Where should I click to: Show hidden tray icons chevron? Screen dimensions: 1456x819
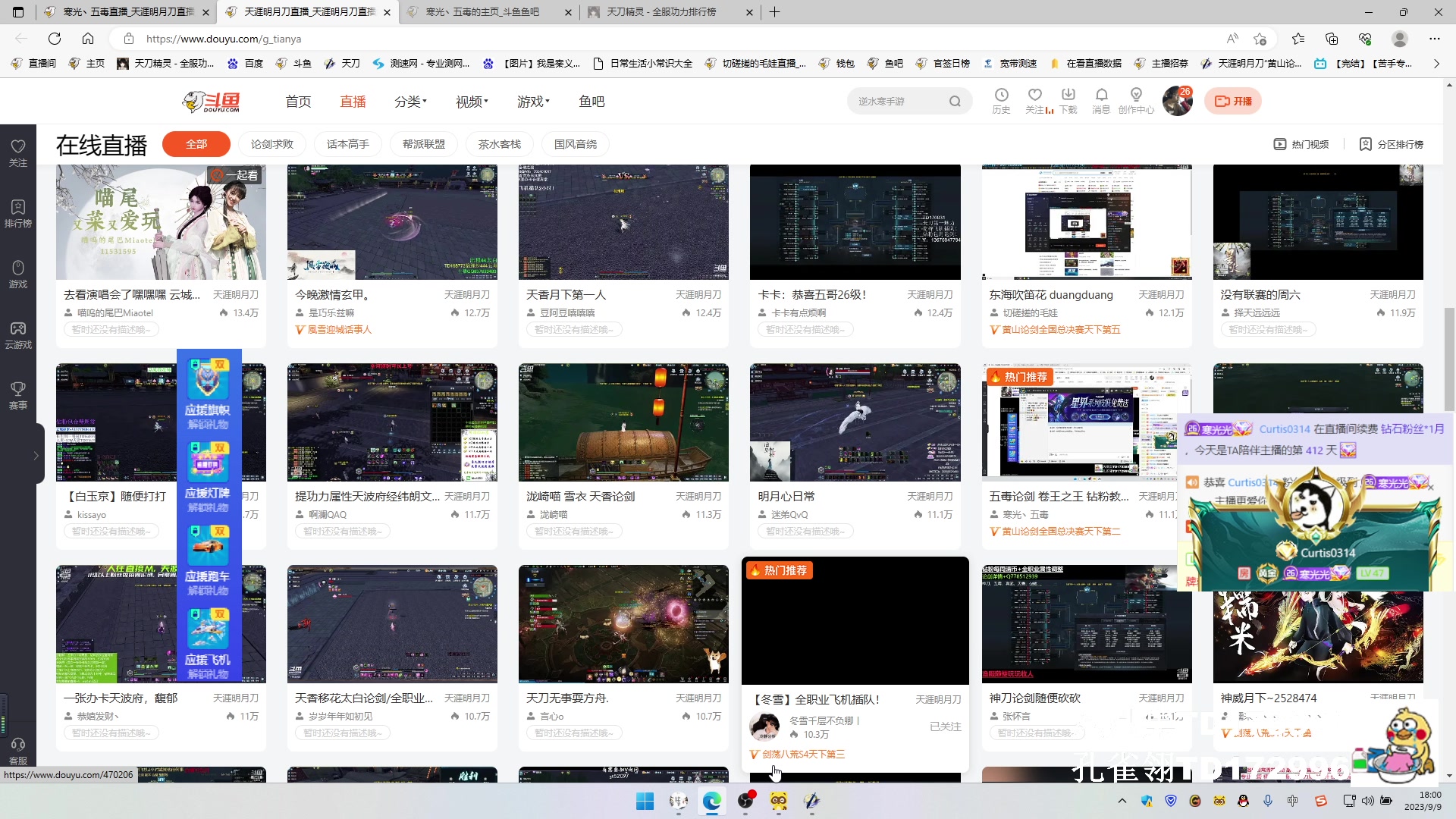click(x=1122, y=801)
